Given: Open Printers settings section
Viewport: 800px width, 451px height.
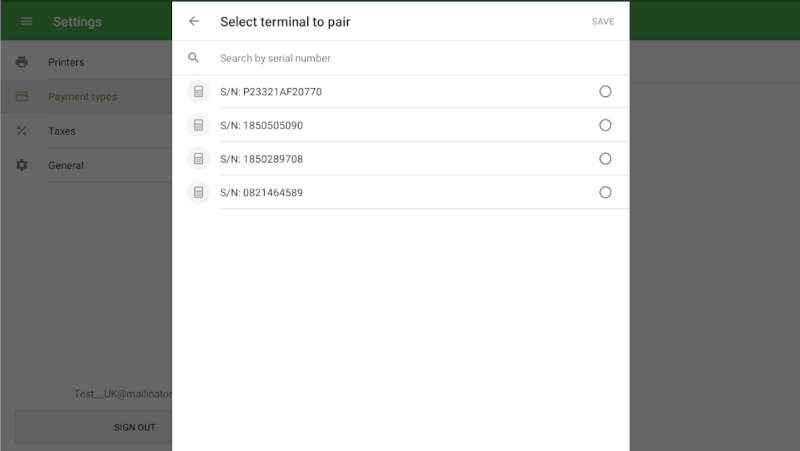Looking at the screenshot, I should tap(67, 63).
